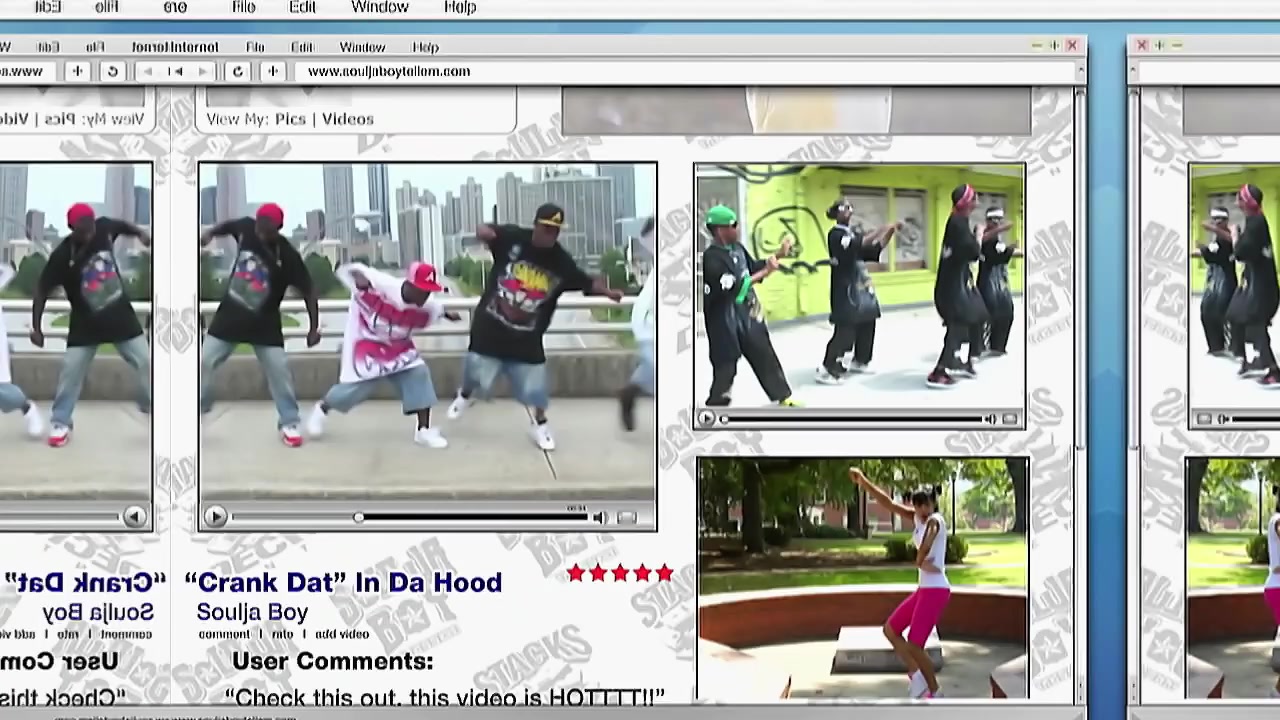Click the play button of the mirrored left-edge player
Viewport: 1280px width, 720px height.
click(x=135, y=516)
